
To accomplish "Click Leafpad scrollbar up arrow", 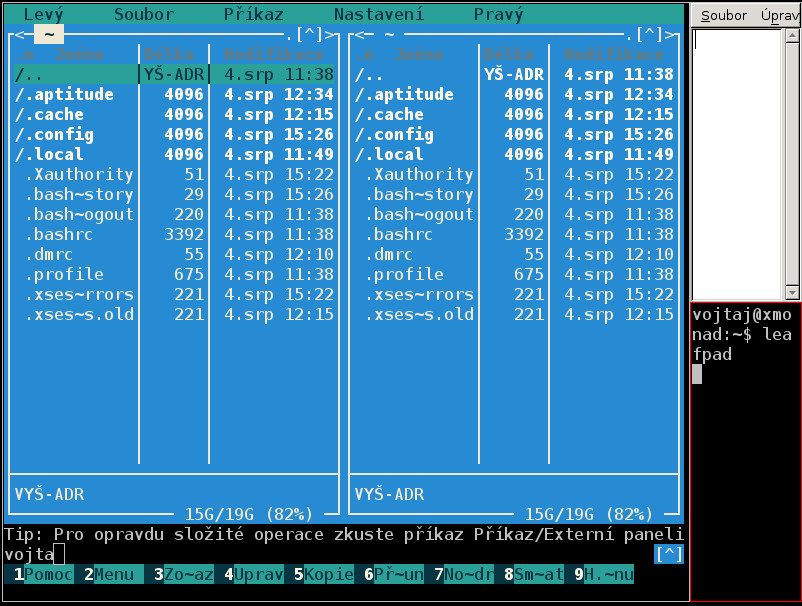I will [x=792, y=35].
